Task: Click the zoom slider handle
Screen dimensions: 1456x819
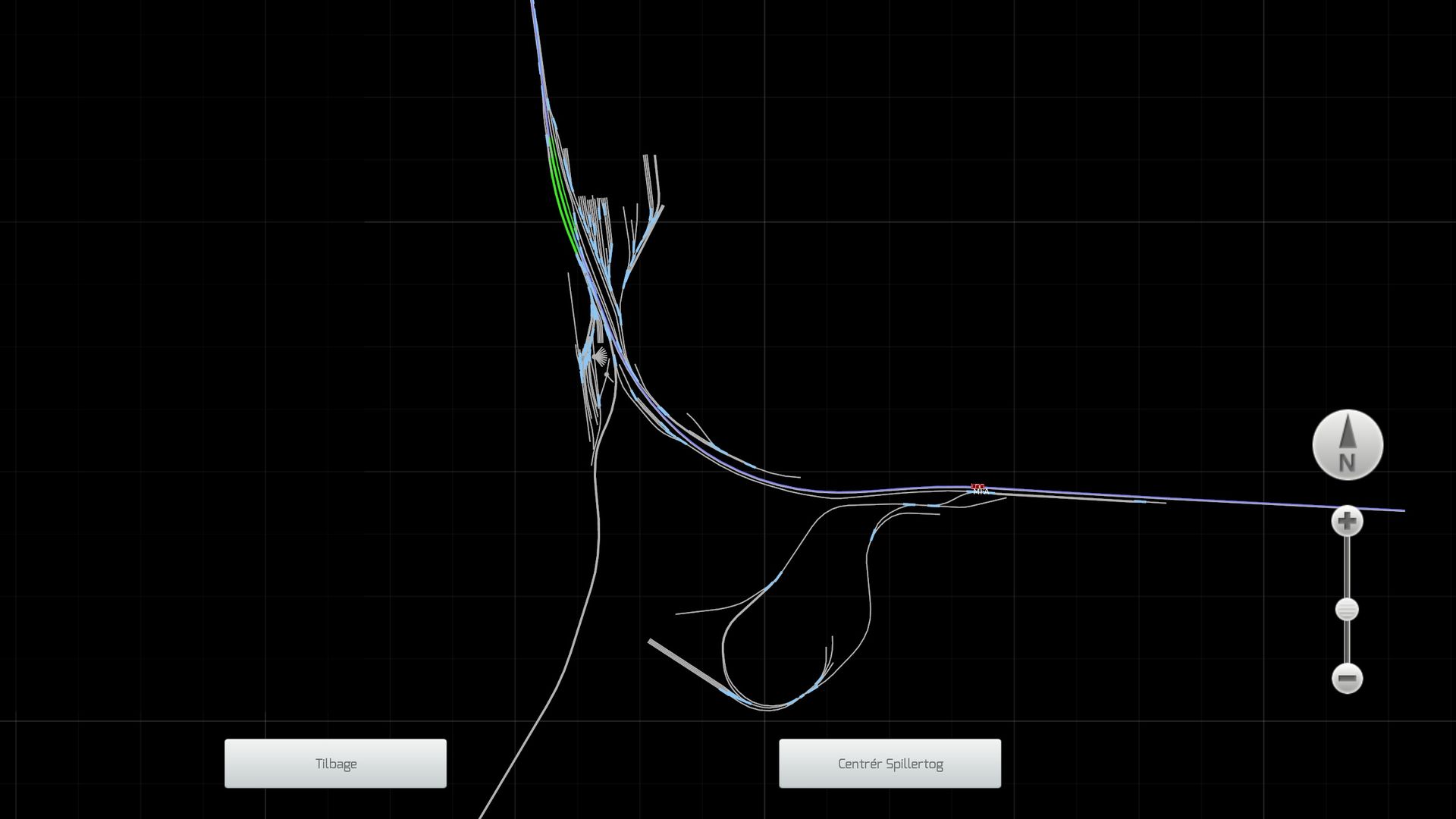Action: pos(1347,610)
